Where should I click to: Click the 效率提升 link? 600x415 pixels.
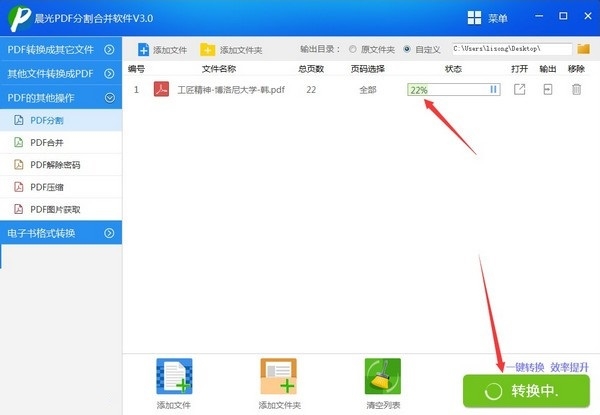point(569,367)
